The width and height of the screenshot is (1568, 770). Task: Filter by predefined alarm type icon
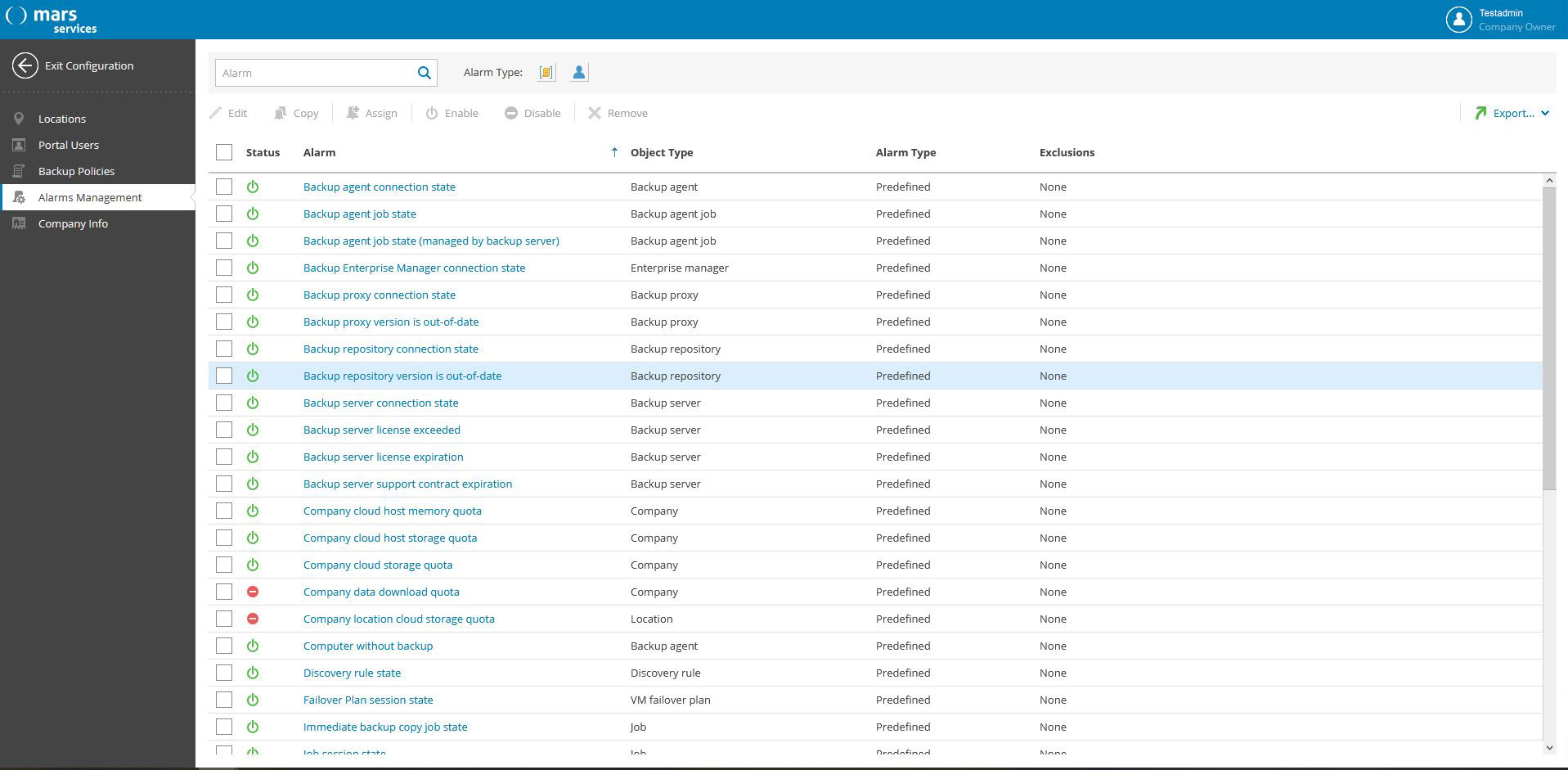546,73
